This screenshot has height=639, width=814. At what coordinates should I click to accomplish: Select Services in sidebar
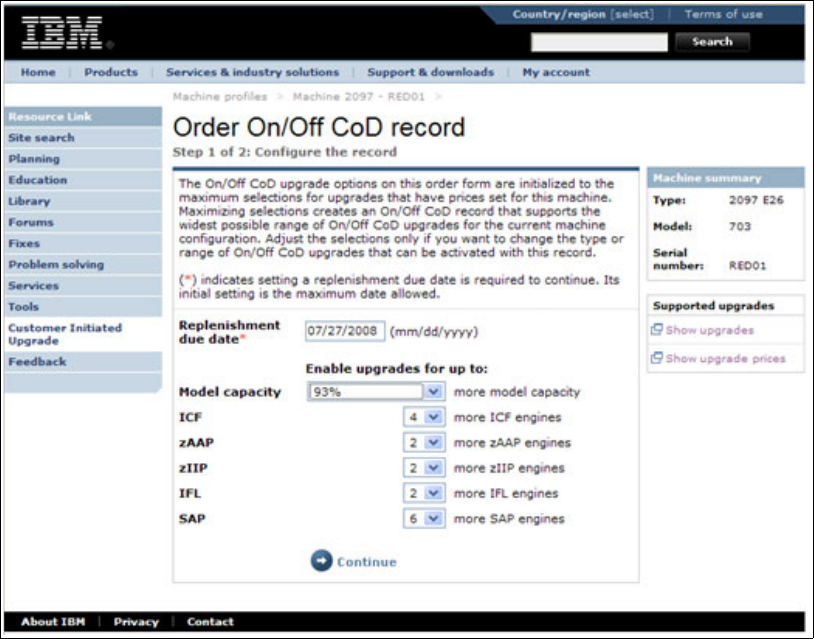83,285
